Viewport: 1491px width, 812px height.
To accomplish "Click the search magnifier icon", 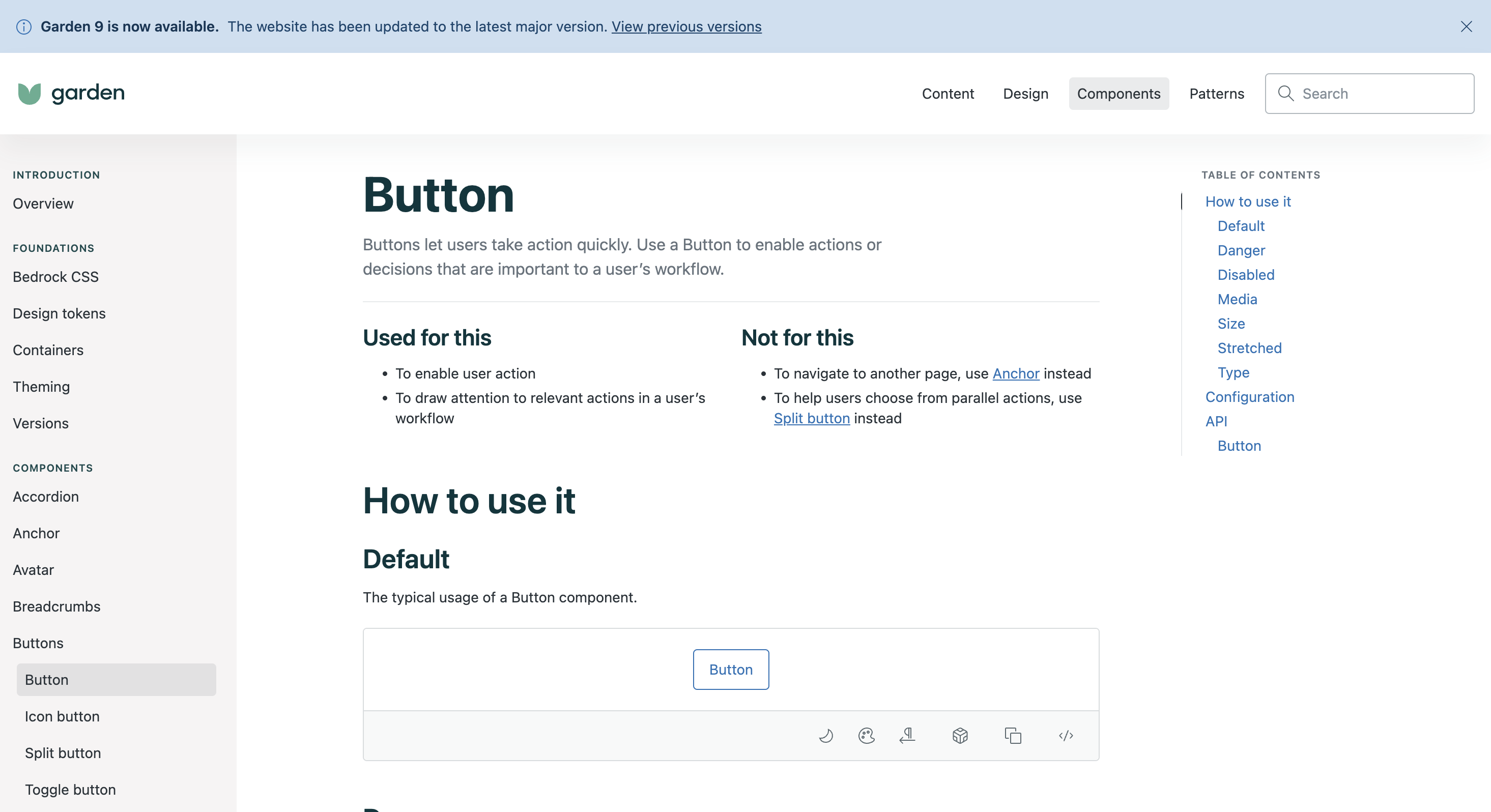I will click(x=1285, y=93).
